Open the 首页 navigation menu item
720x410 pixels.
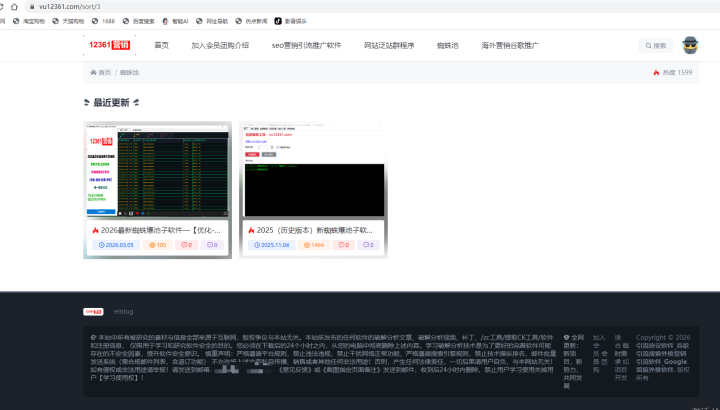point(161,45)
